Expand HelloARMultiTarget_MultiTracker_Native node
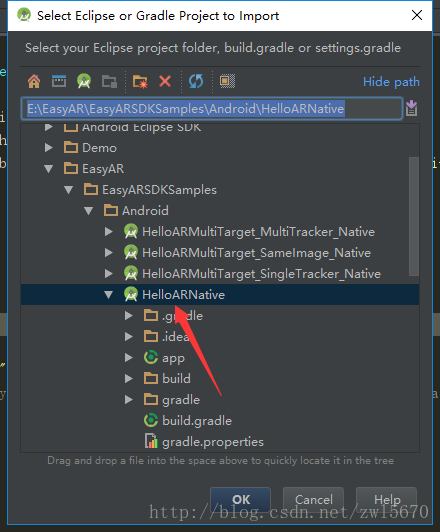This screenshot has height=532, width=440. [x=109, y=232]
